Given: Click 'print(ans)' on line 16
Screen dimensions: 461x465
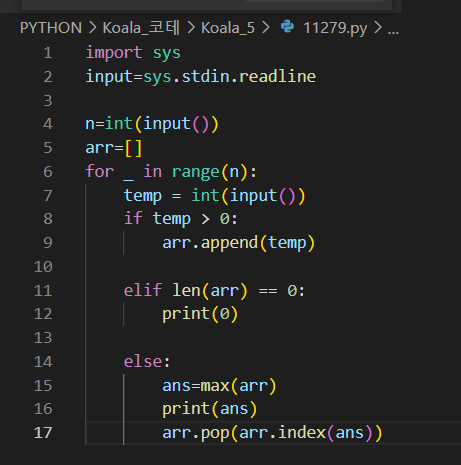Looking at the screenshot, I should [x=210, y=409].
